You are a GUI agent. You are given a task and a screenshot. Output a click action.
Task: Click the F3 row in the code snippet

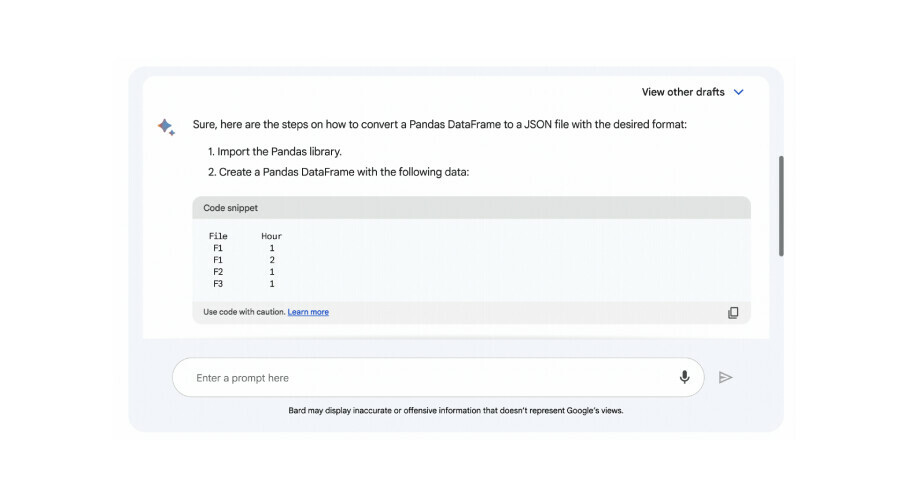tap(217, 284)
